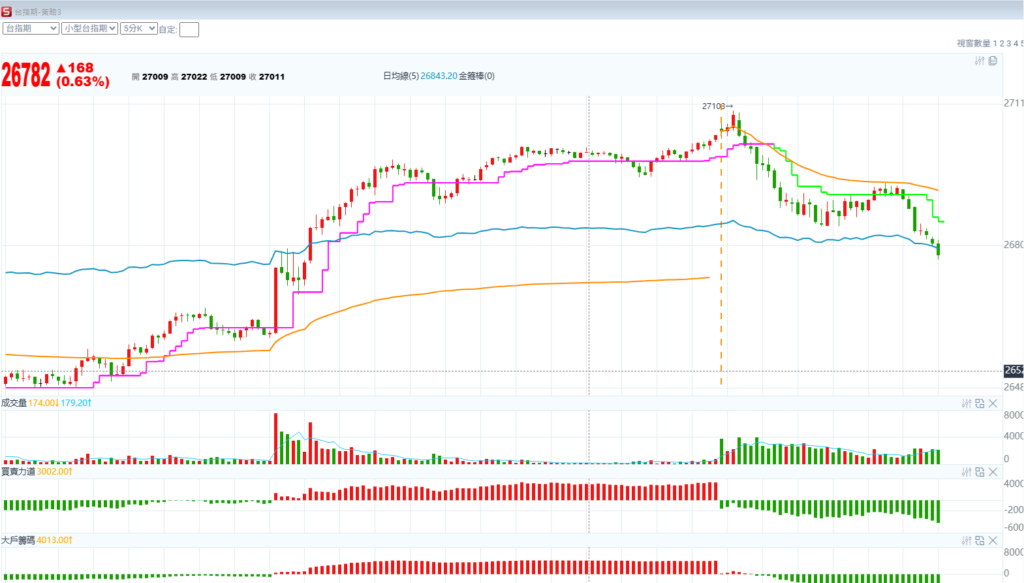Click the main chart document icon

[x=993, y=61]
